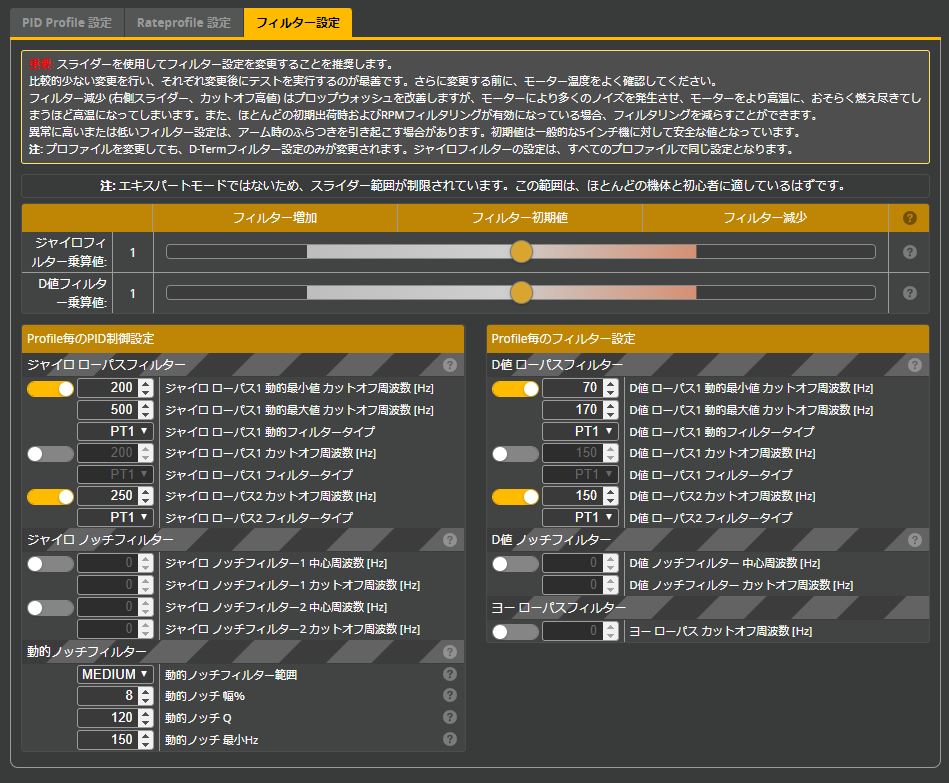This screenshot has height=783, width=949.
Task: Open 動的ノッチフィルター範囲 MEDIUM dropdown
Action: [115, 674]
